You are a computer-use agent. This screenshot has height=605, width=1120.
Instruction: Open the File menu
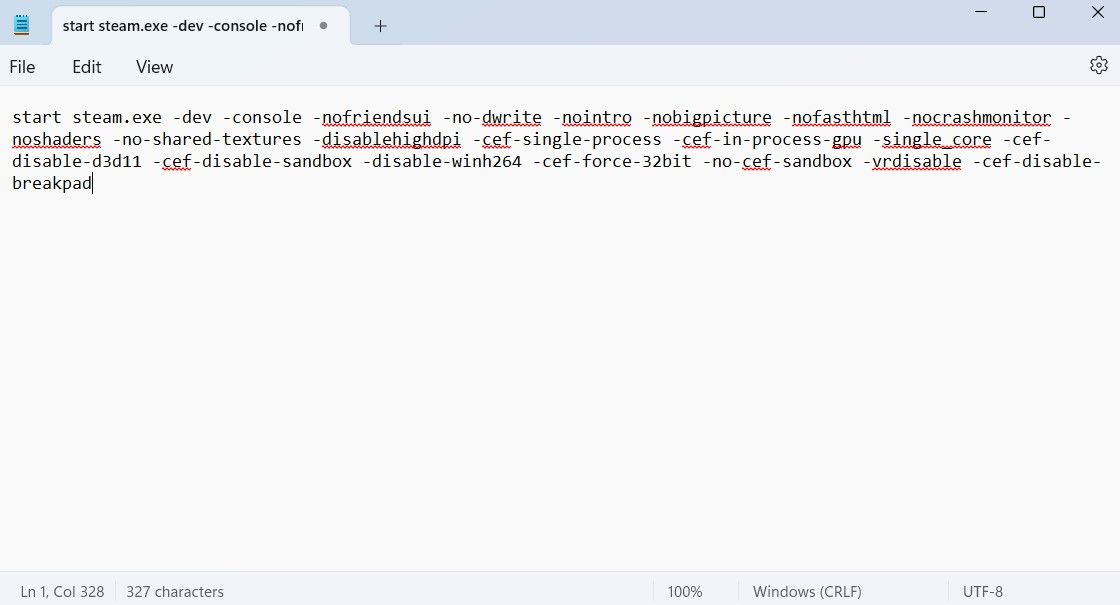point(22,67)
